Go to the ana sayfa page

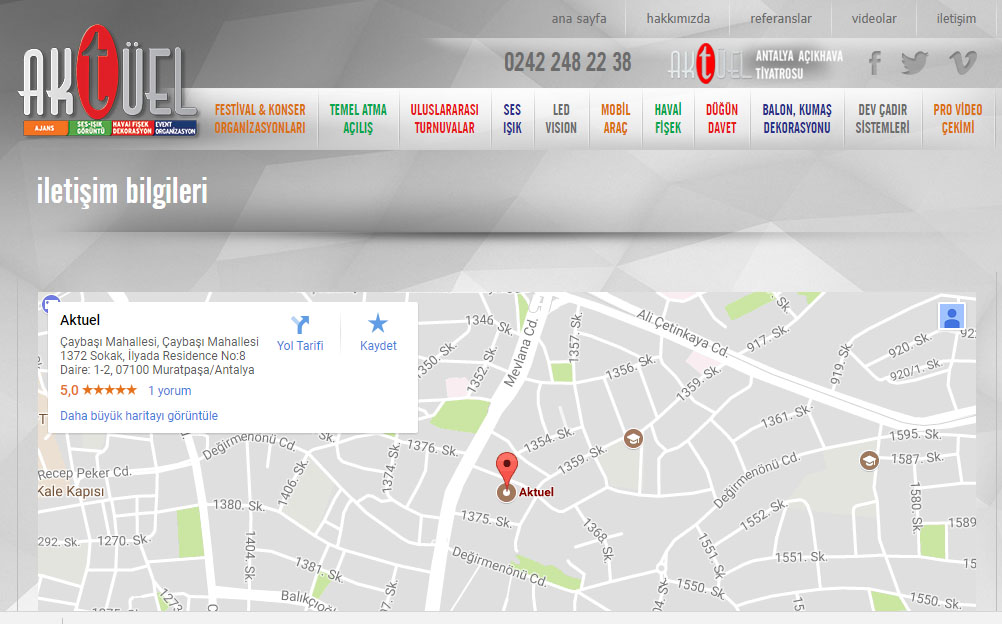[579, 19]
